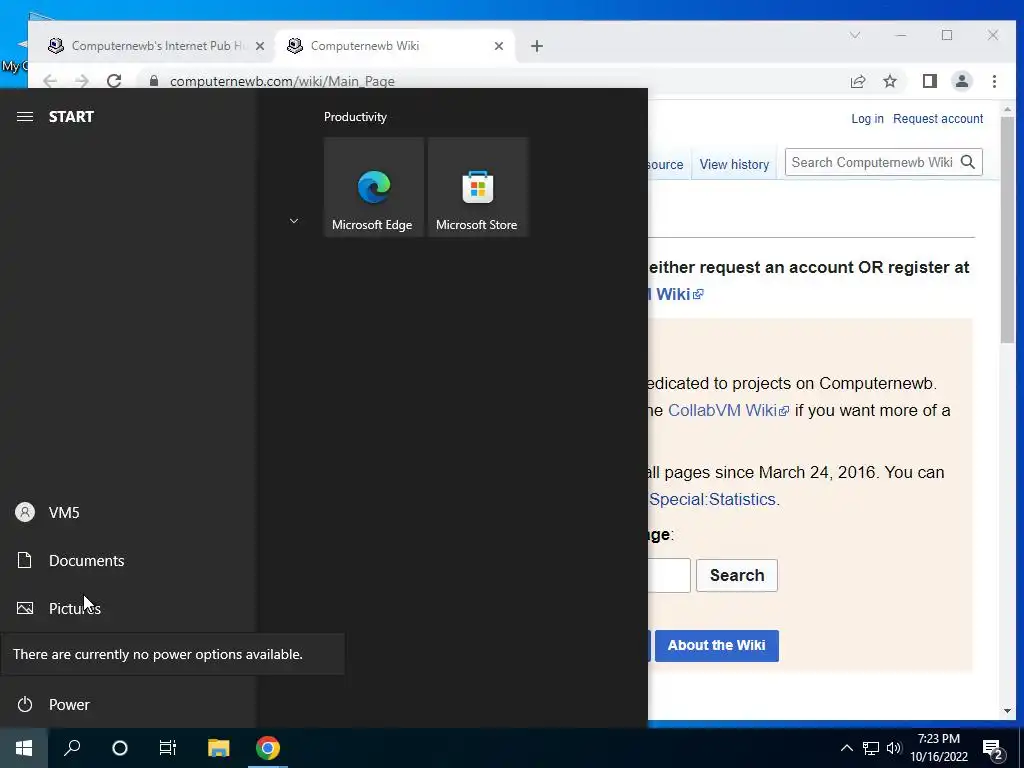1024x768 pixels.
Task: Click the Productivity group header
Action: tap(355, 117)
